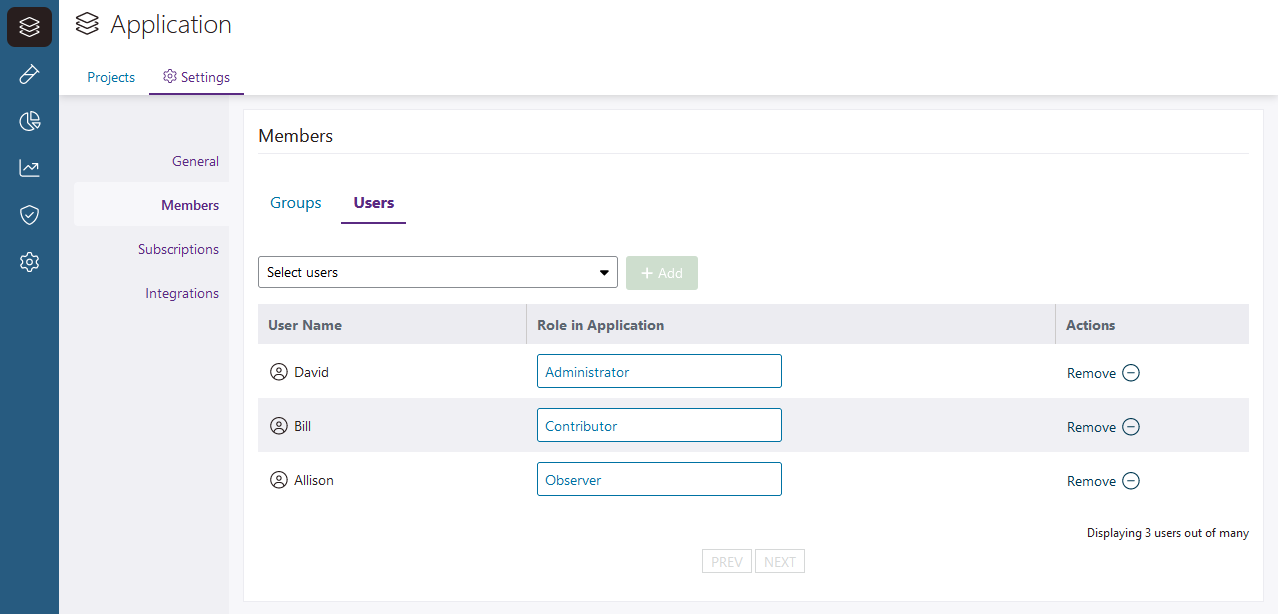Image resolution: width=1278 pixels, height=614 pixels.
Task: Open Integrations settings section
Action: click(x=181, y=293)
